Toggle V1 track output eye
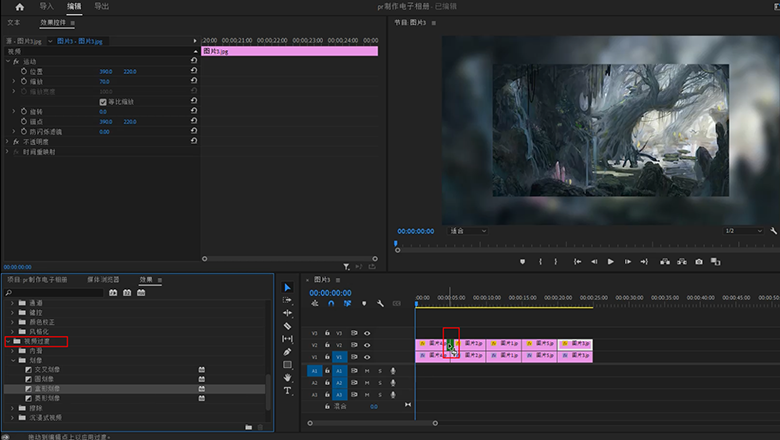The image size is (780, 440). tap(367, 357)
